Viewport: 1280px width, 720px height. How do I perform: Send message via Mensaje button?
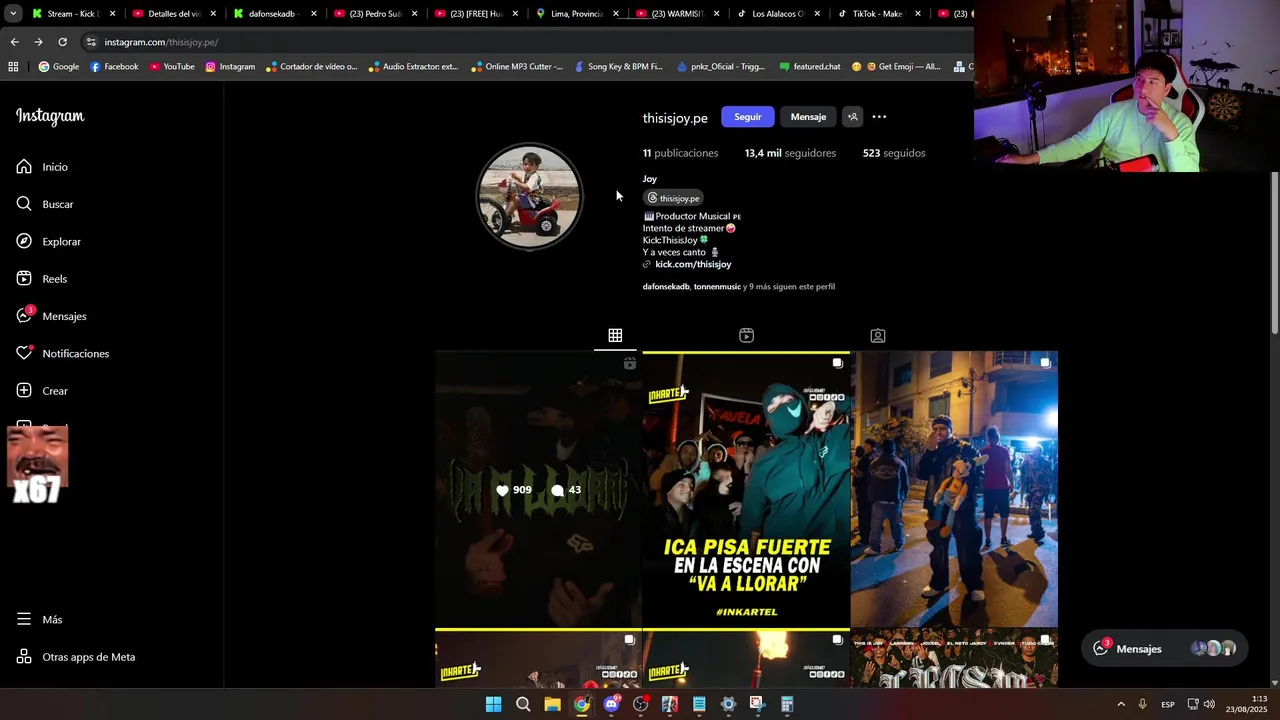[808, 117]
